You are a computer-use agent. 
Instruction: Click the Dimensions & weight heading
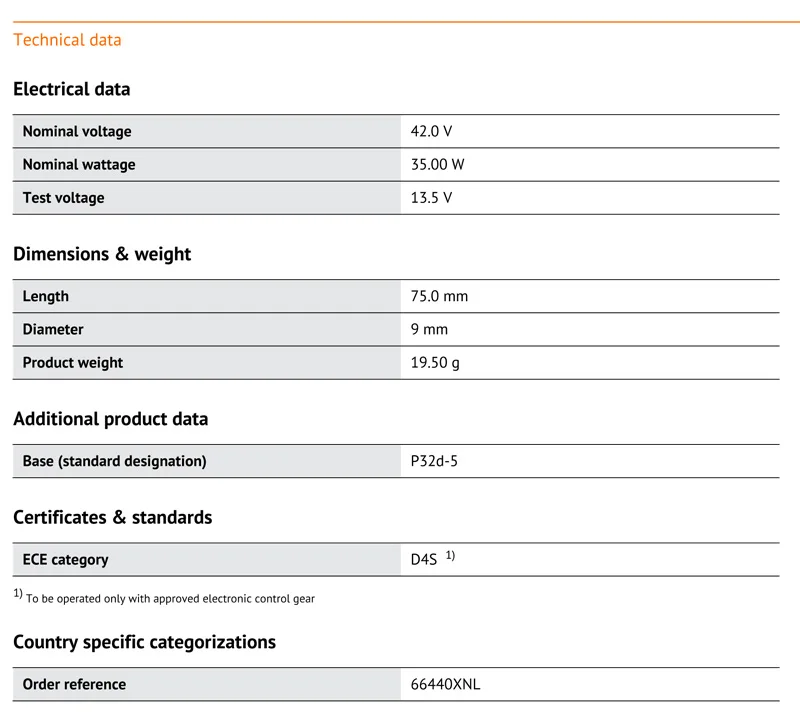click(x=102, y=254)
